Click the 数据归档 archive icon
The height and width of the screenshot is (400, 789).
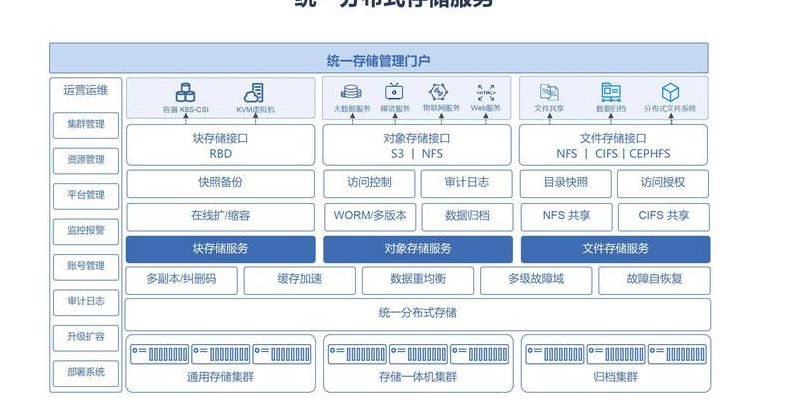point(611,93)
